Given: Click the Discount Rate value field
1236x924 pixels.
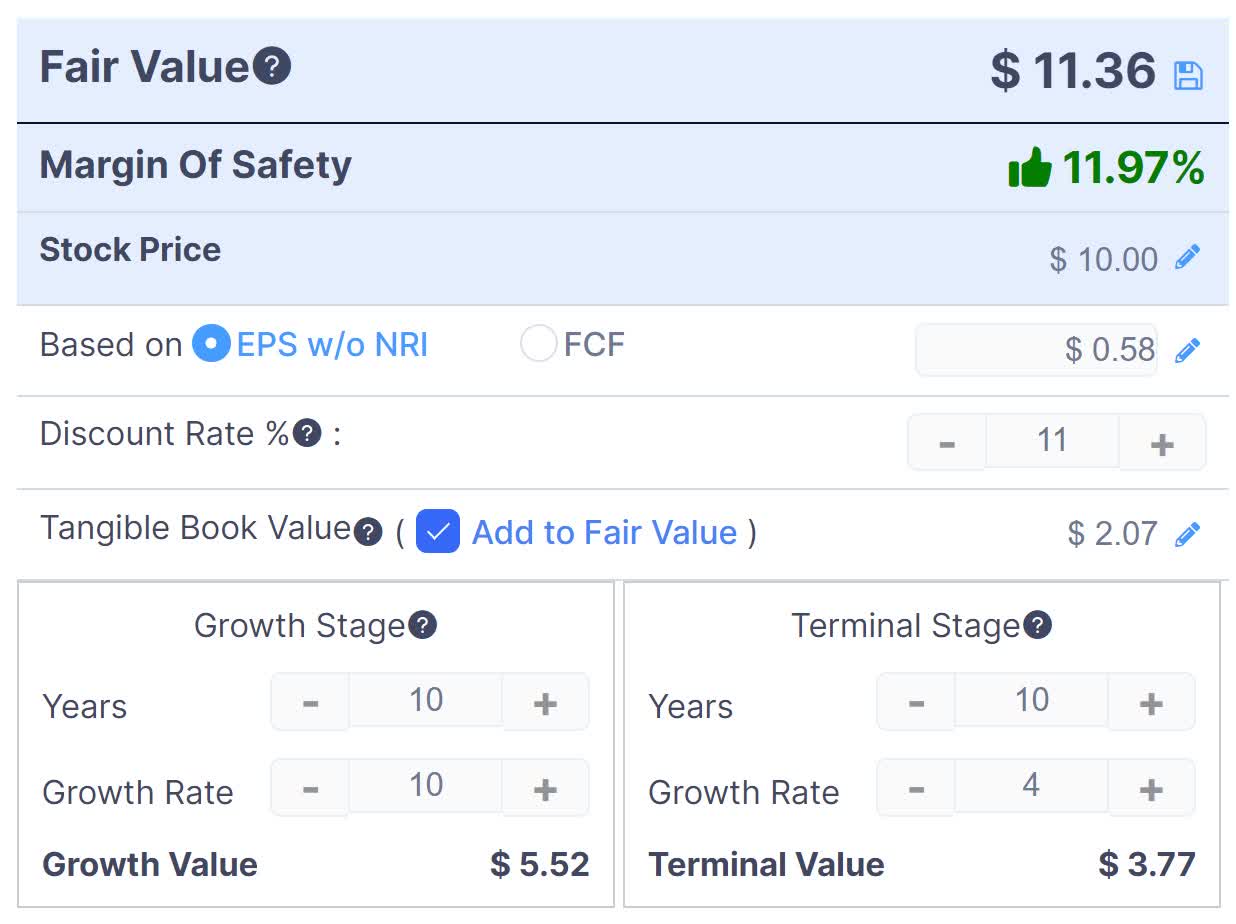Looking at the screenshot, I should coord(1052,441).
